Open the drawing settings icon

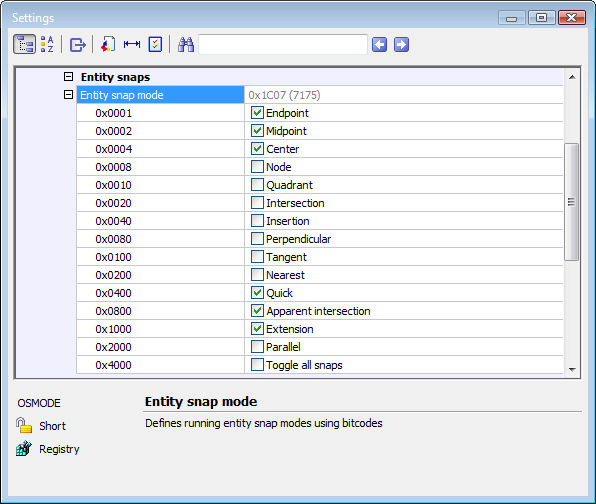pyautogui.click(x=108, y=44)
